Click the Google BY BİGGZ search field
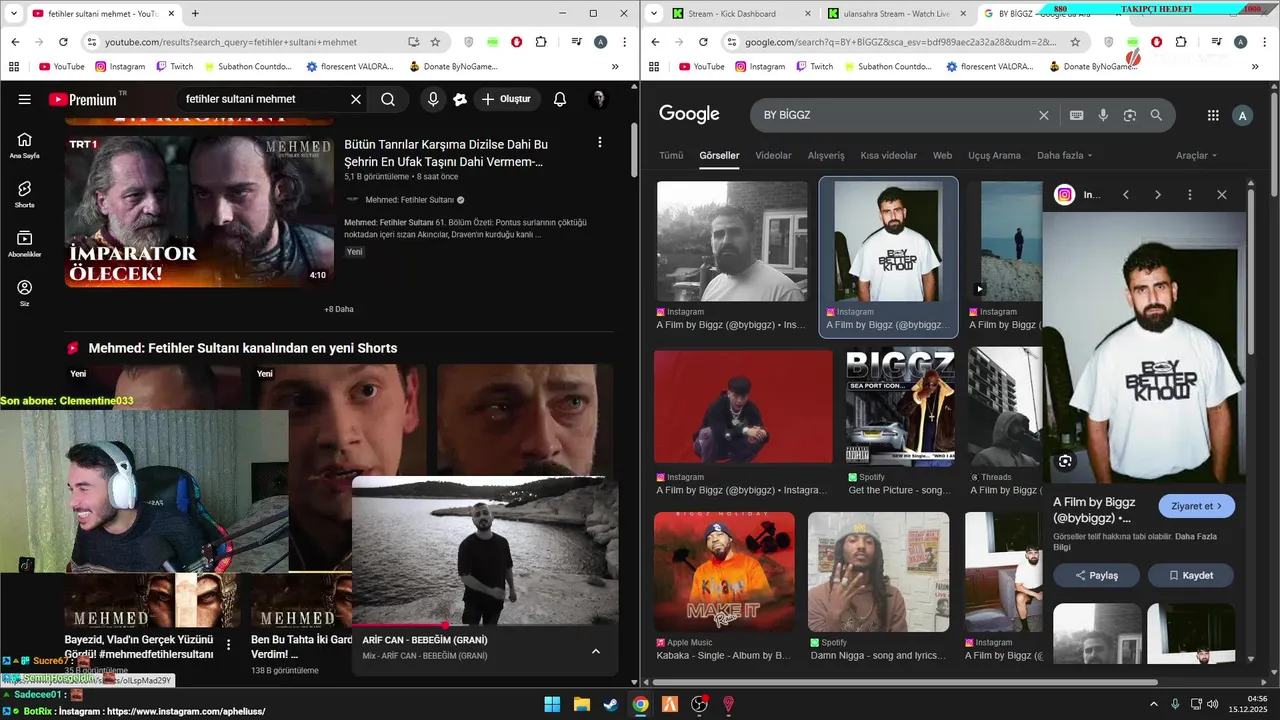This screenshot has width=1280, height=720. 895,115
